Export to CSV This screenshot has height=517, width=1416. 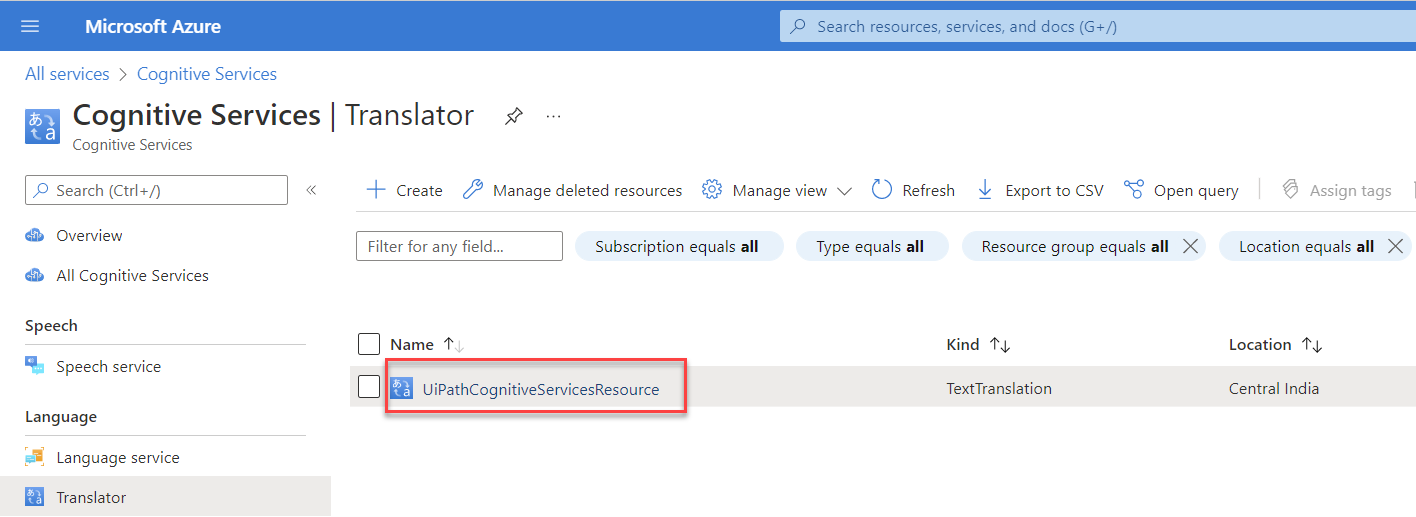point(1054,190)
